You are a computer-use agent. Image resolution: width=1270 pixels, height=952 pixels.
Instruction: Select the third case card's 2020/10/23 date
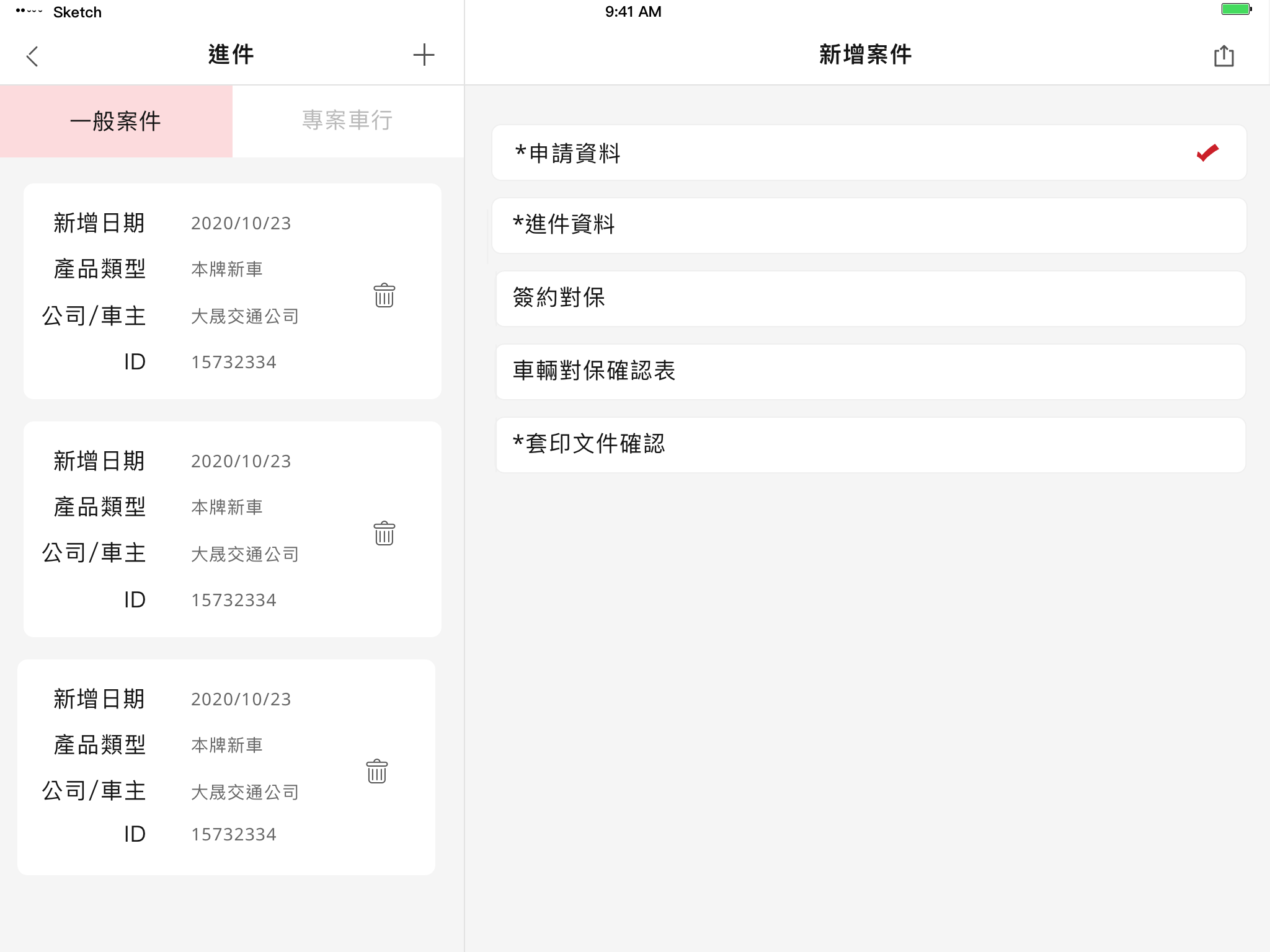coord(241,699)
